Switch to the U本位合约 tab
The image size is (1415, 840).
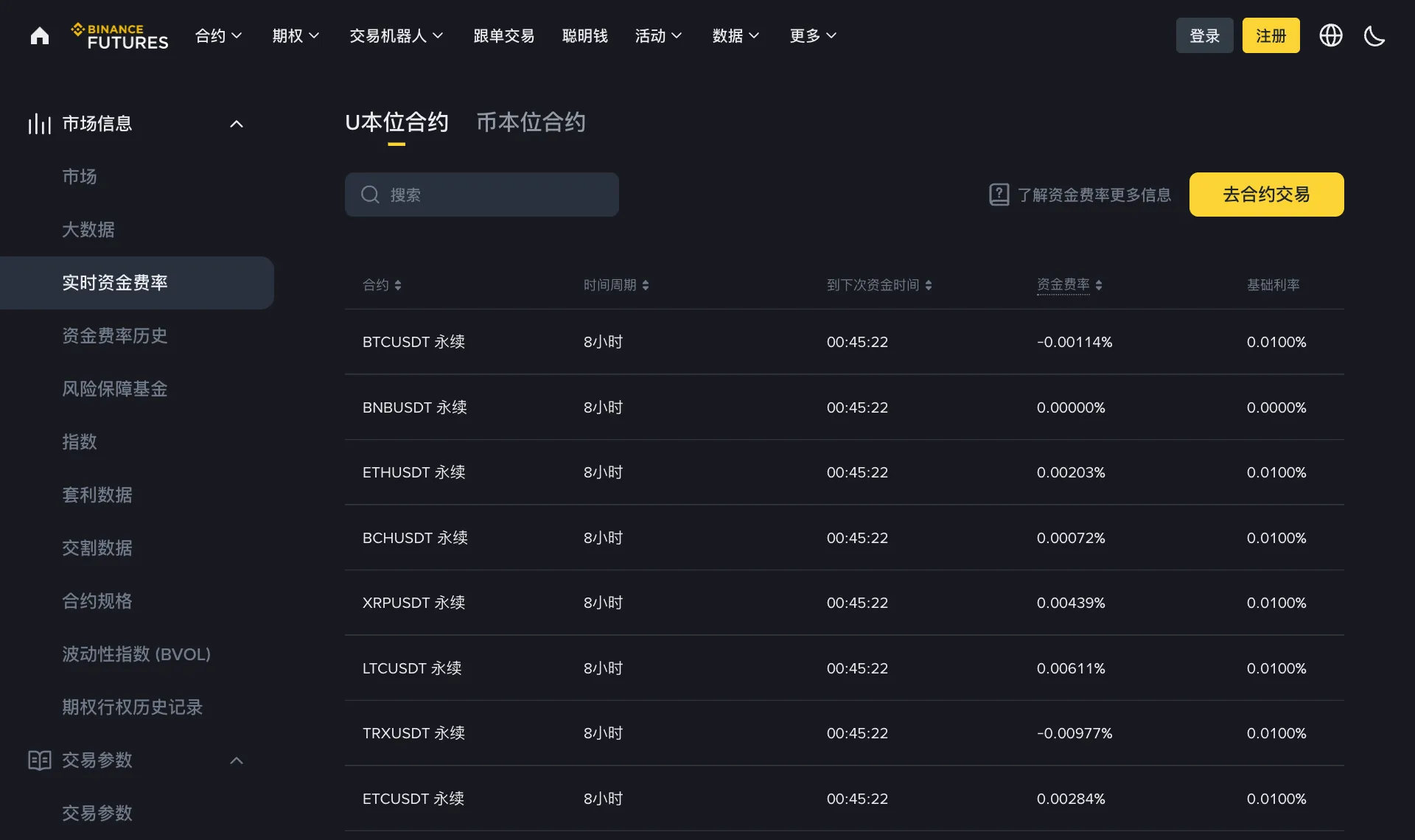click(x=396, y=122)
